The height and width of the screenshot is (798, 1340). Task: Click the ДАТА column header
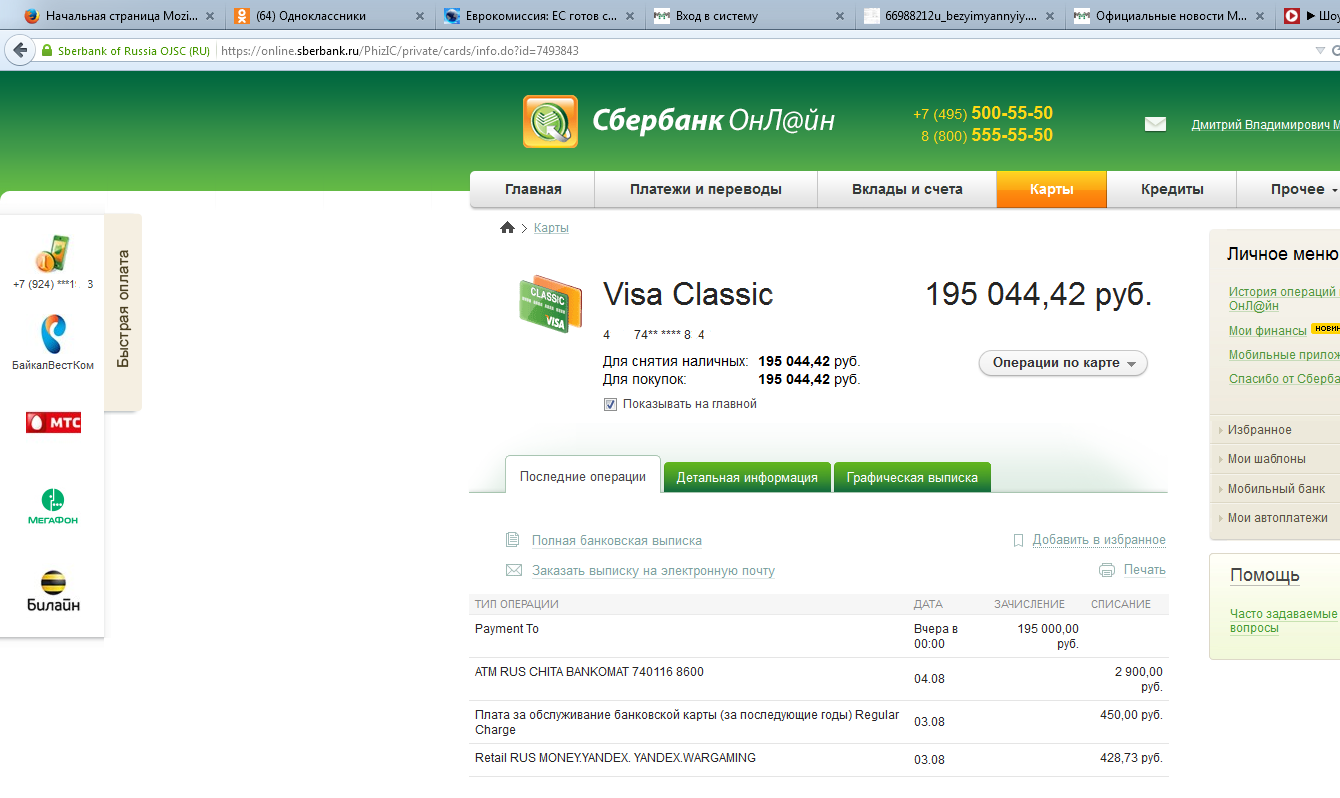point(928,604)
